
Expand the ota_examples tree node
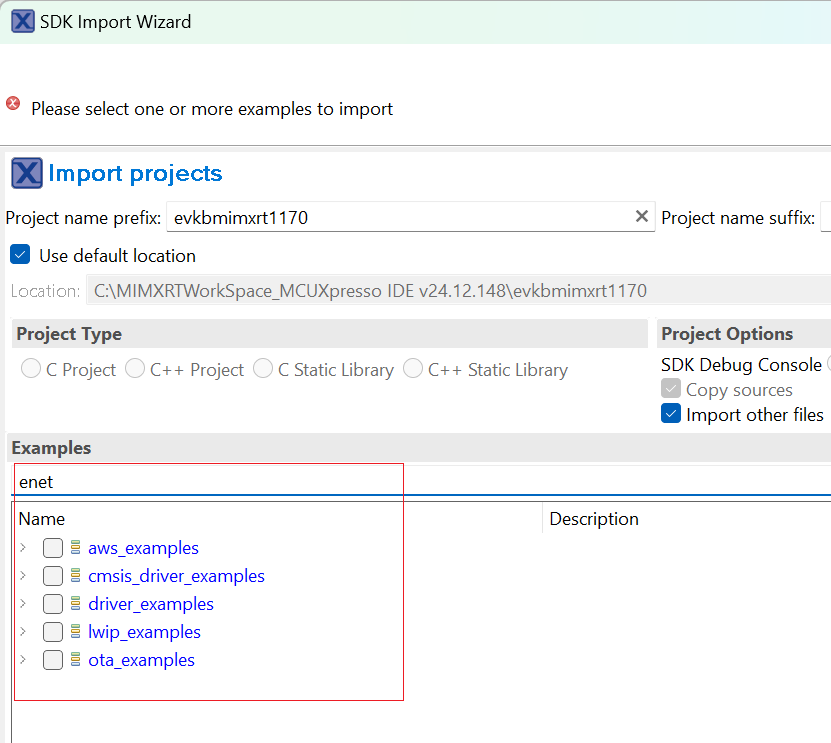point(23,660)
